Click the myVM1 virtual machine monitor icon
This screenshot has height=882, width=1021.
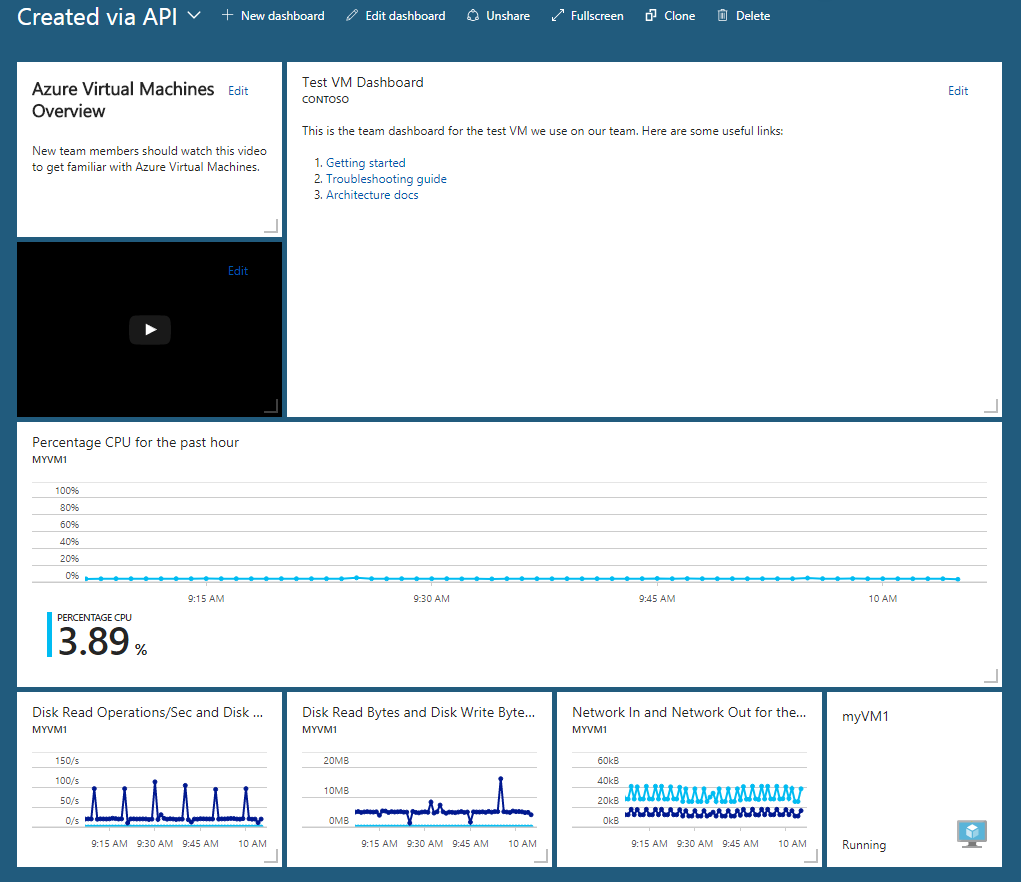[971, 833]
